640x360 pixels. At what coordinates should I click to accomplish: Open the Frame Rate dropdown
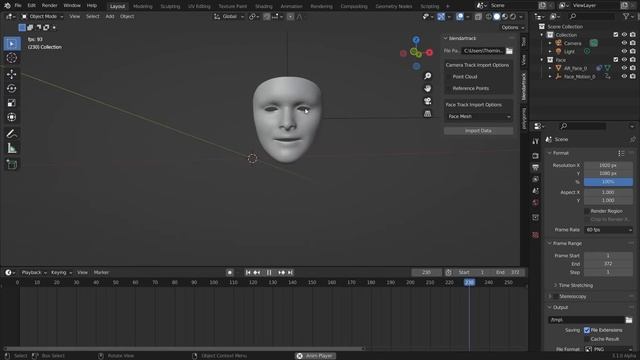(x=608, y=230)
